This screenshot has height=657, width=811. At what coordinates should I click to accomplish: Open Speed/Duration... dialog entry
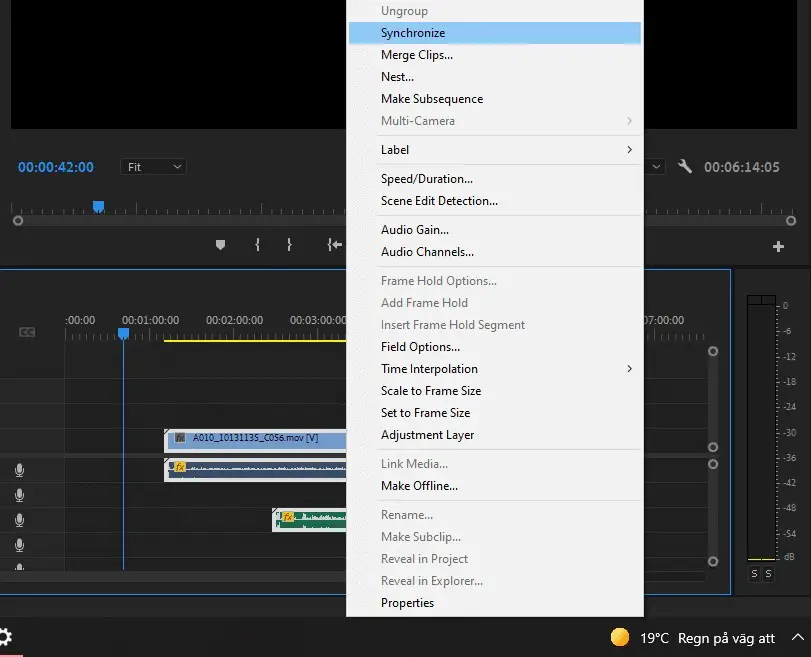[495, 178]
